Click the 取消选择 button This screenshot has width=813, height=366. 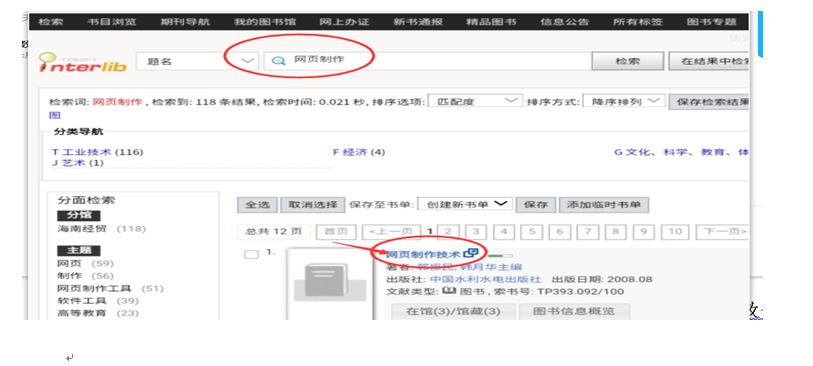[x=313, y=205]
